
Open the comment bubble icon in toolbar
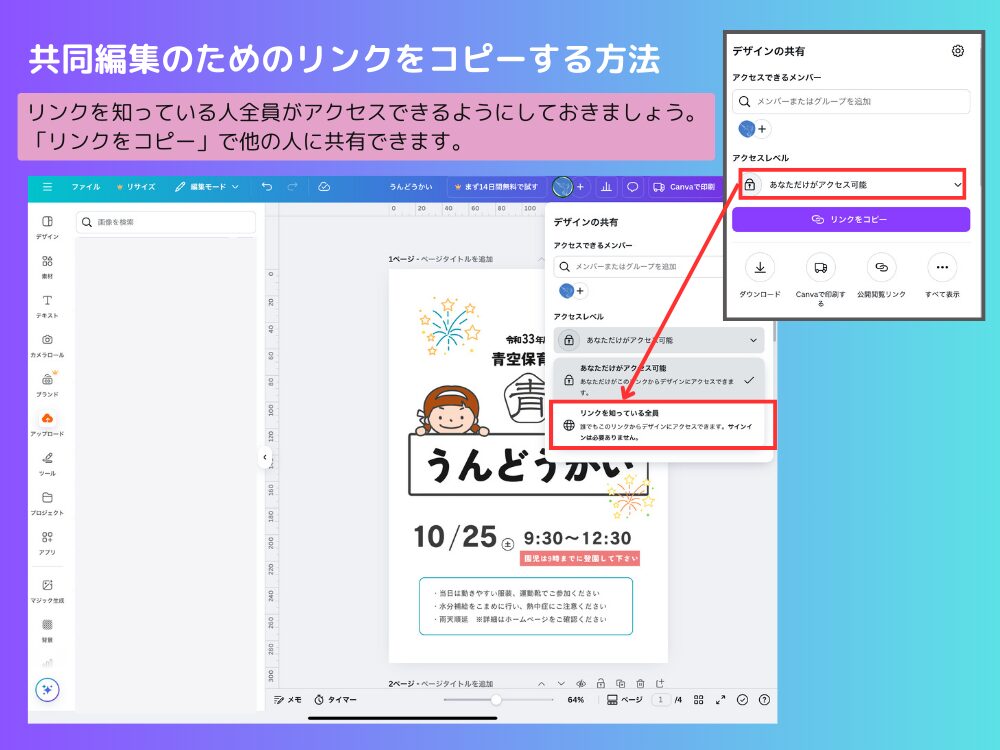[x=632, y=187]
